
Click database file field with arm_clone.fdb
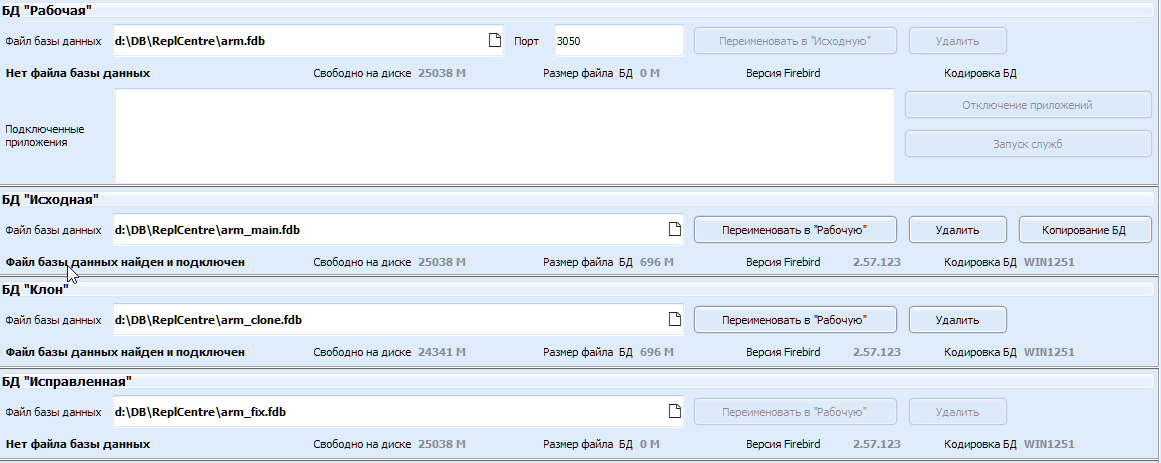click(x=398, y=319)
